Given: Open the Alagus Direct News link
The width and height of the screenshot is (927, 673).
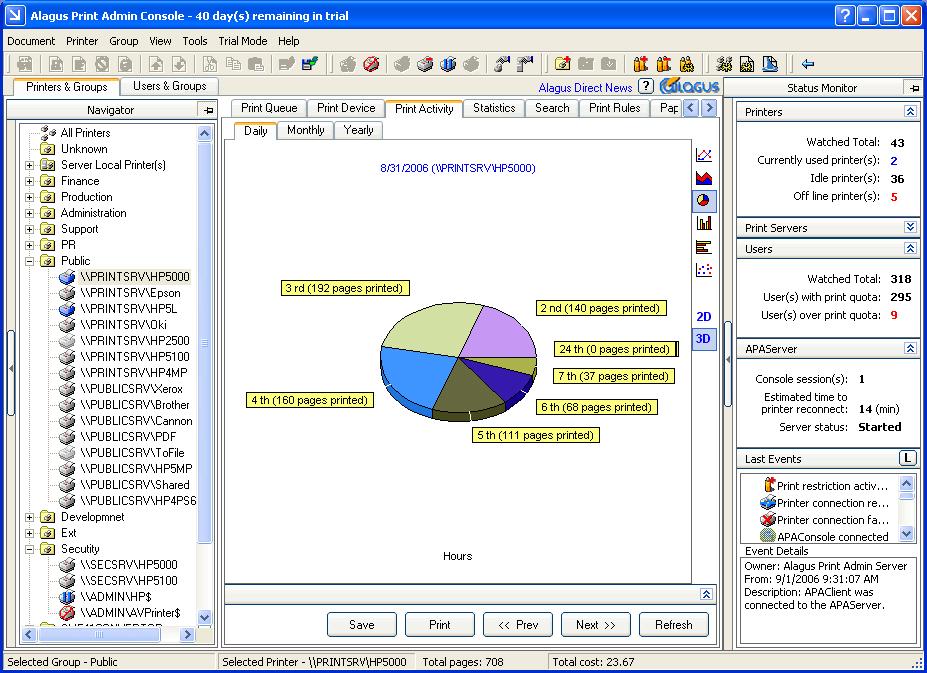Looking at the screenshot, I should 585,88.
